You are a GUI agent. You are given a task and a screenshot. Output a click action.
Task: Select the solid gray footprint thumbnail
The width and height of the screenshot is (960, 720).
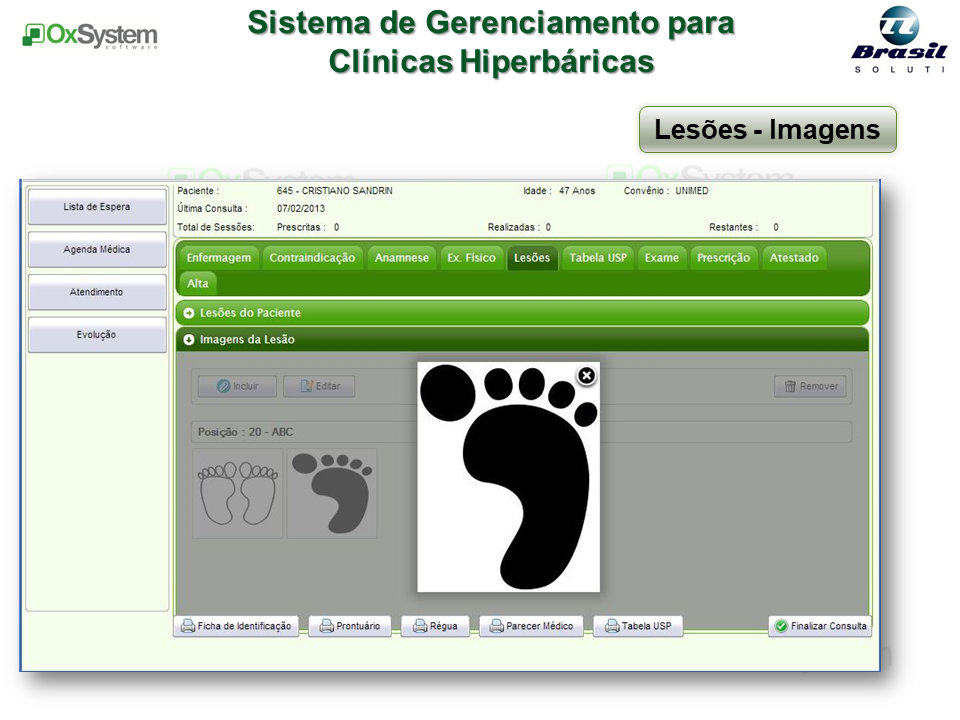tap(332, 493)
